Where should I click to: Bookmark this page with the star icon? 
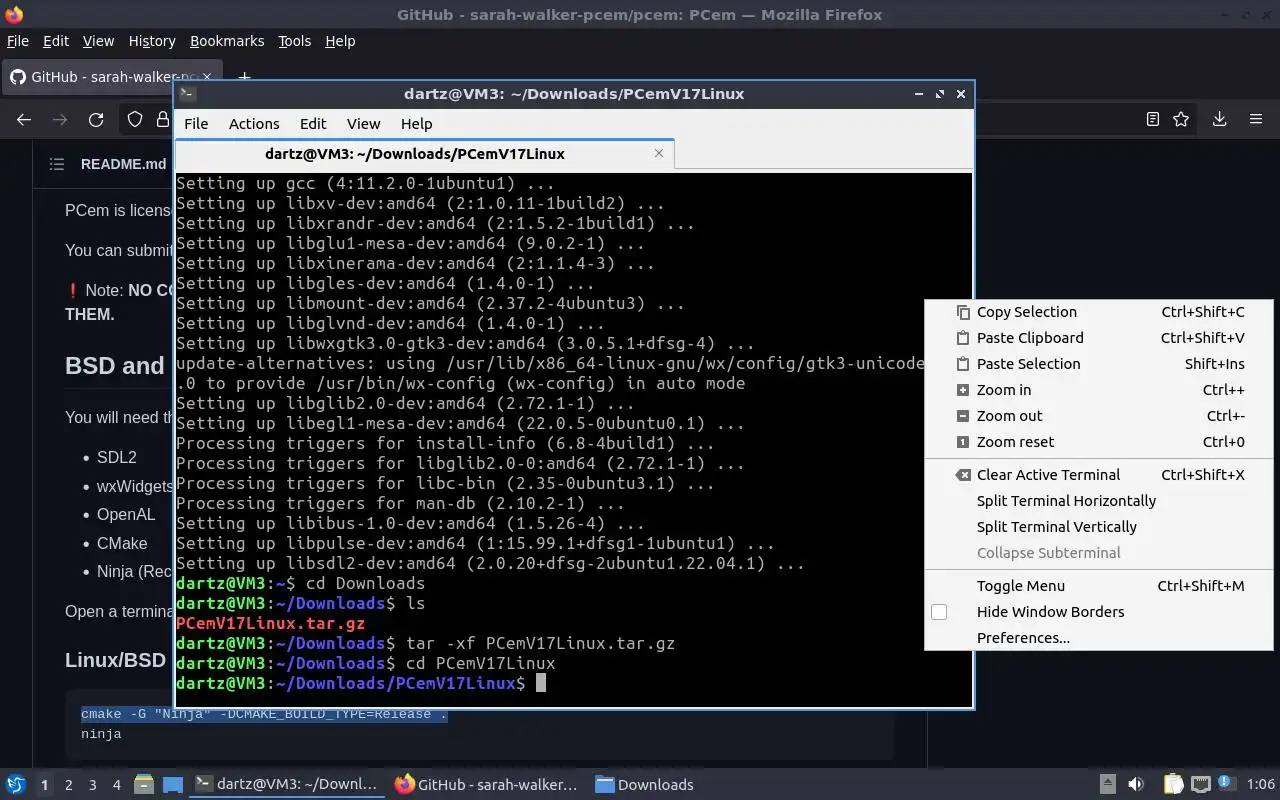click(1181, 119)
